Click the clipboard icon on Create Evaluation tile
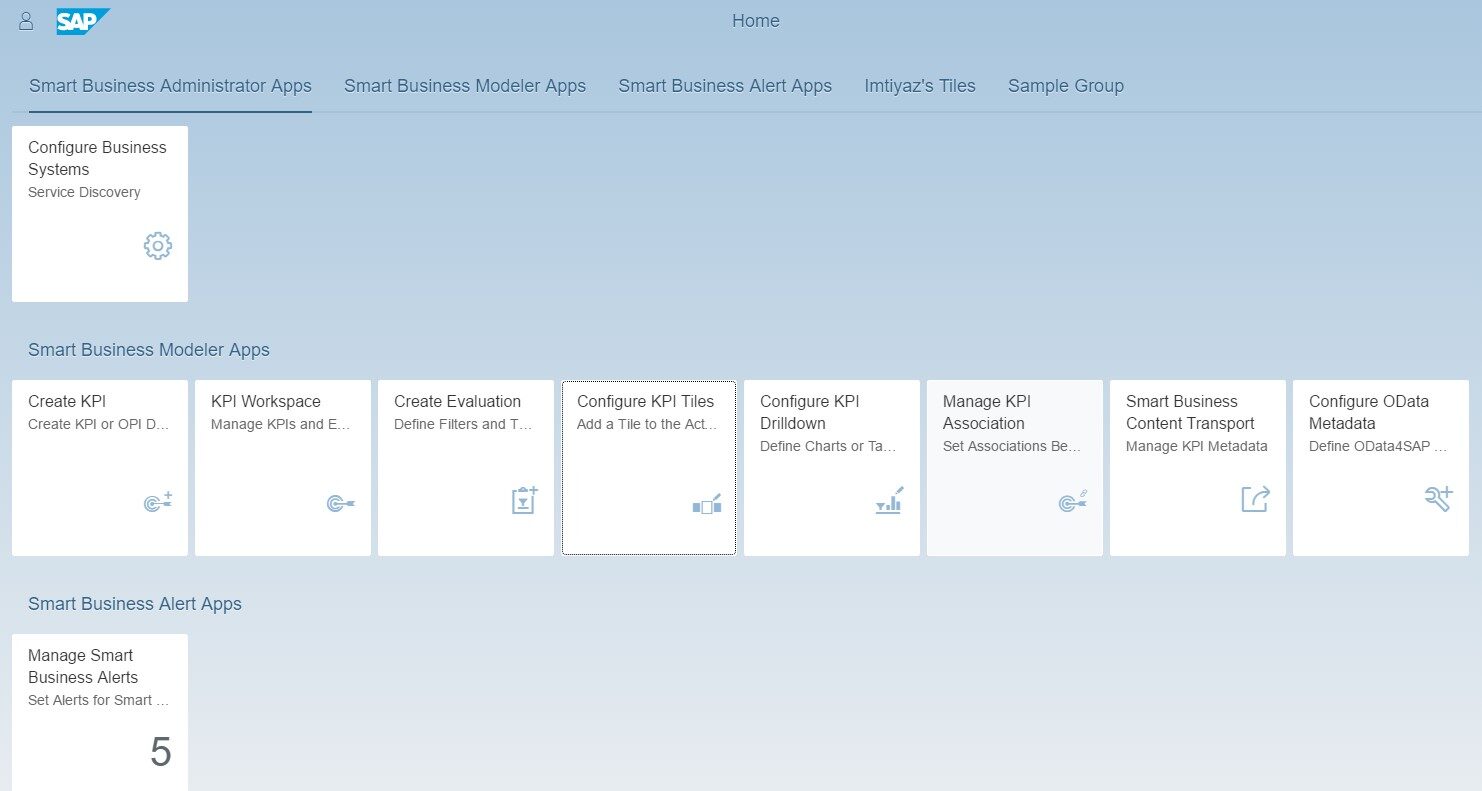This screenshot has height=791, width=1482. pyautogui.click(x=523, y=500)
